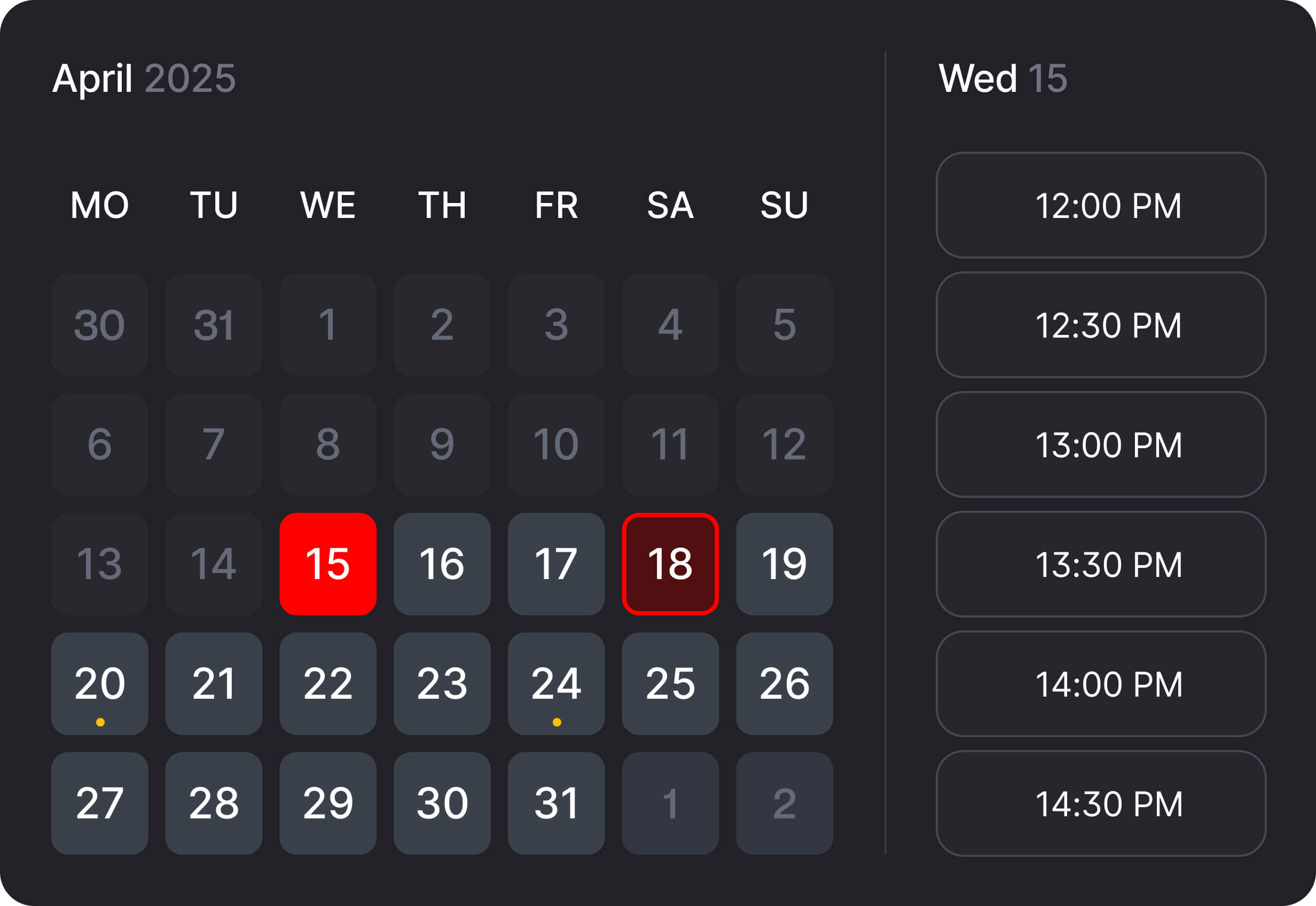Select outlined date 18 on Saturday
The width and height of the screenshot is (1316, 906).
[x=670, y=564]
